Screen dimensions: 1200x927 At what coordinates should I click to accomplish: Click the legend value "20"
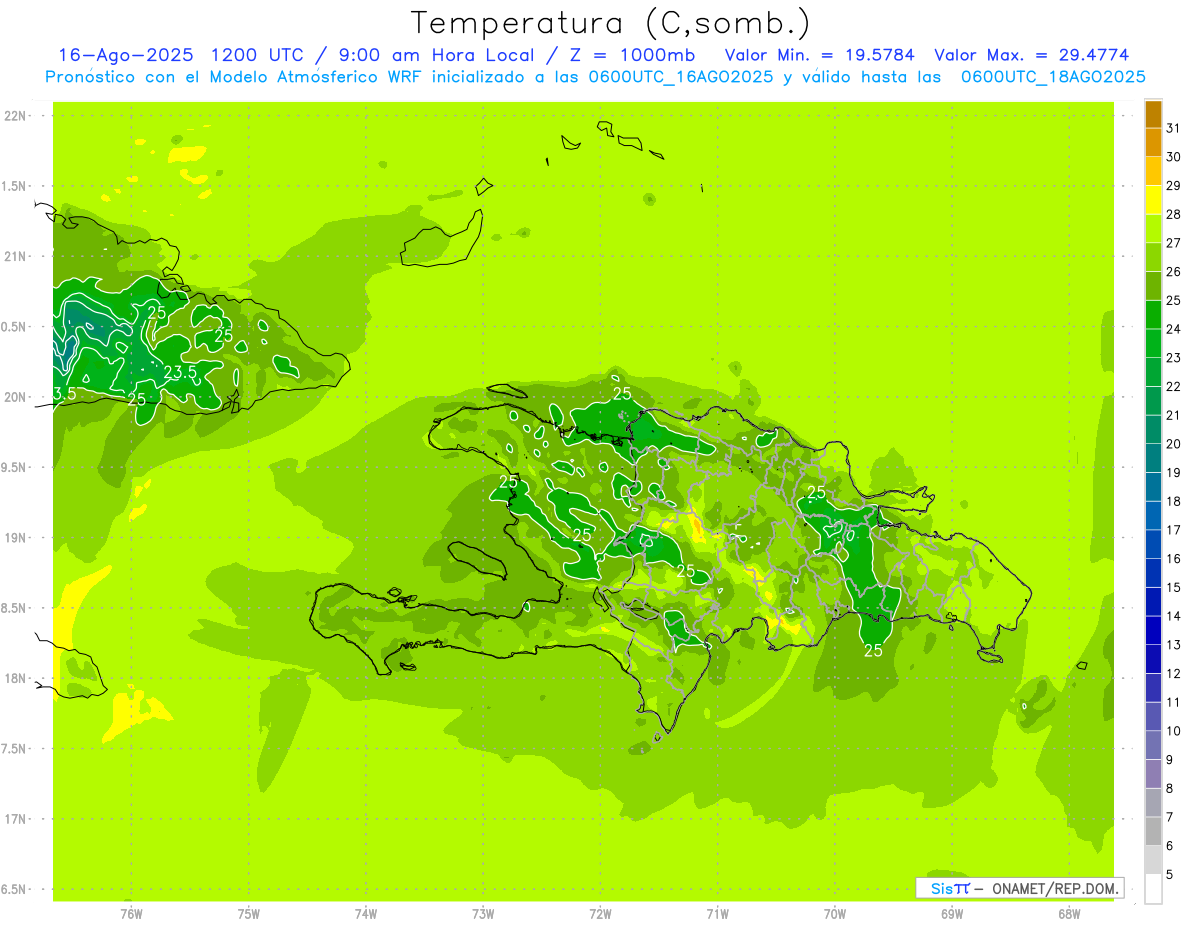(1174, 444)
